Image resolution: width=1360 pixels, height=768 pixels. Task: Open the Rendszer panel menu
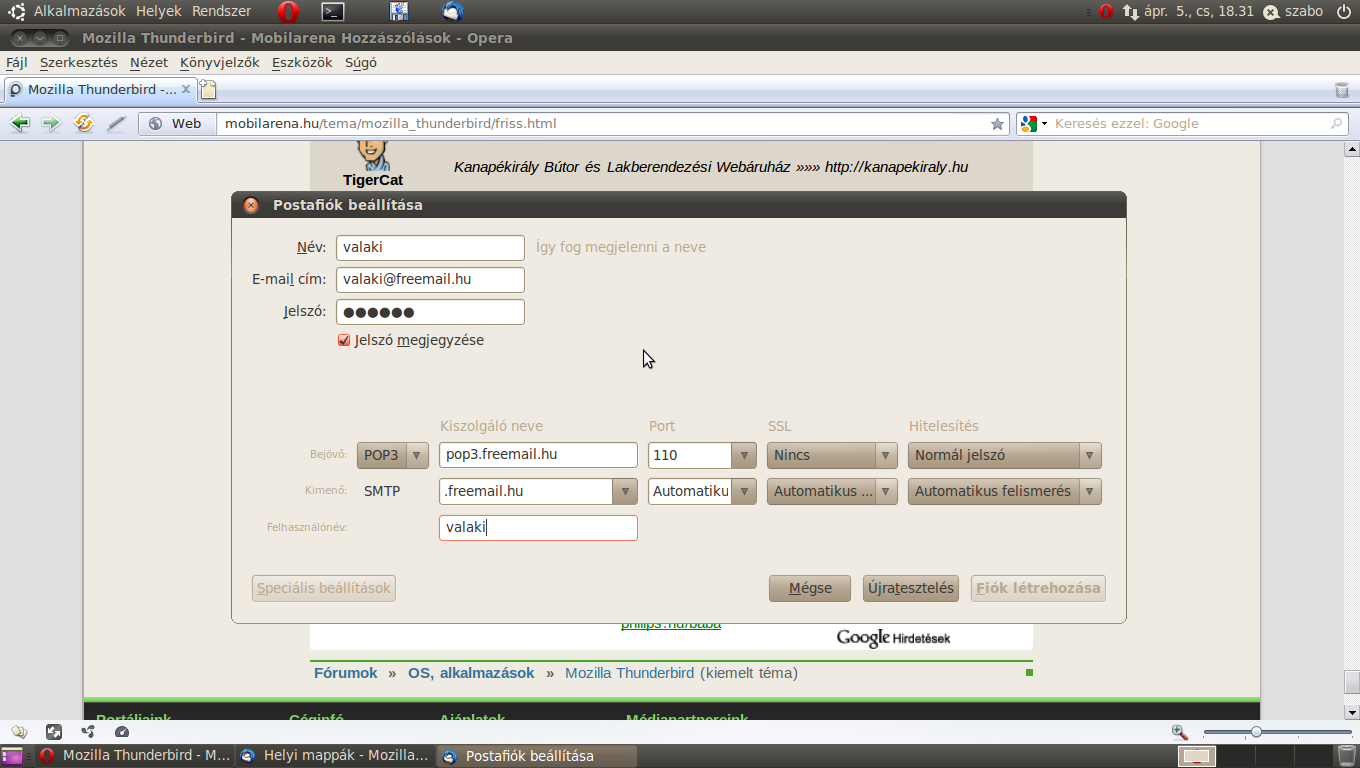point(222,12)
